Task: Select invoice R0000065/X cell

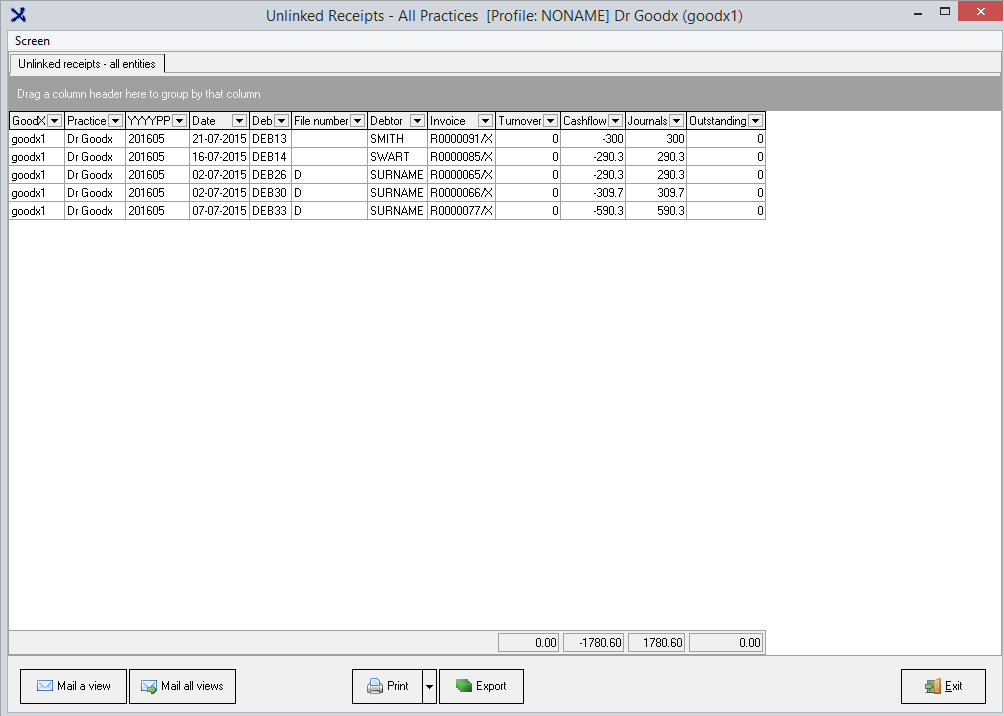Action: [462, 175]
